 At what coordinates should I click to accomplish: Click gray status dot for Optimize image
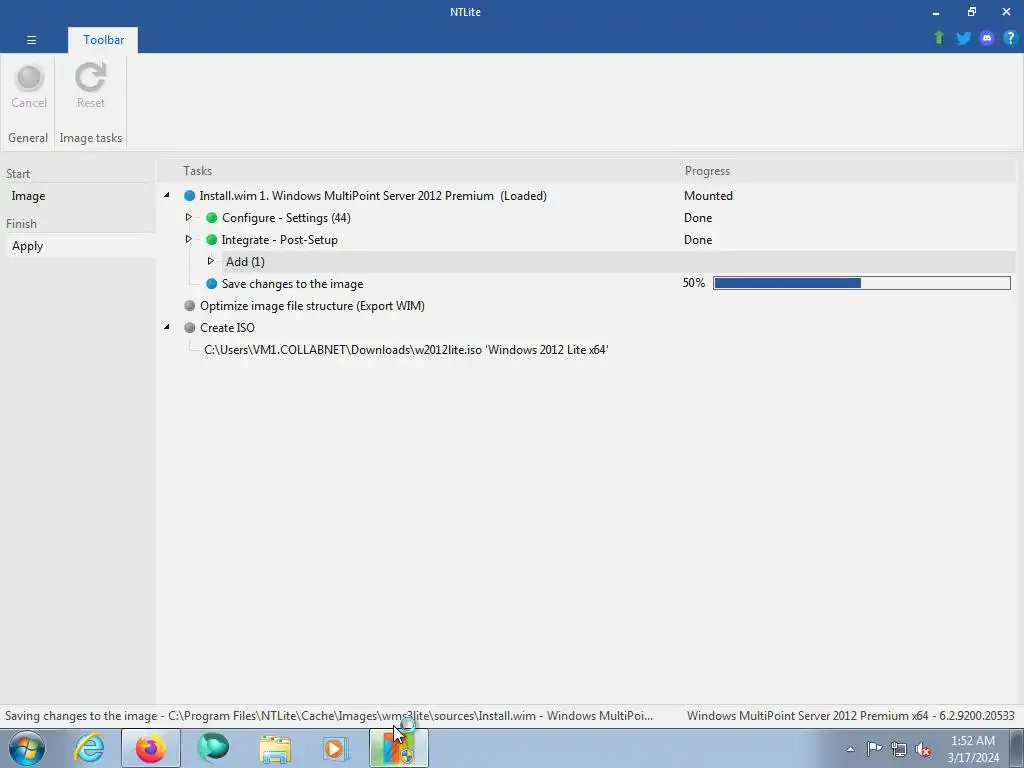click(x=189, y=306)
